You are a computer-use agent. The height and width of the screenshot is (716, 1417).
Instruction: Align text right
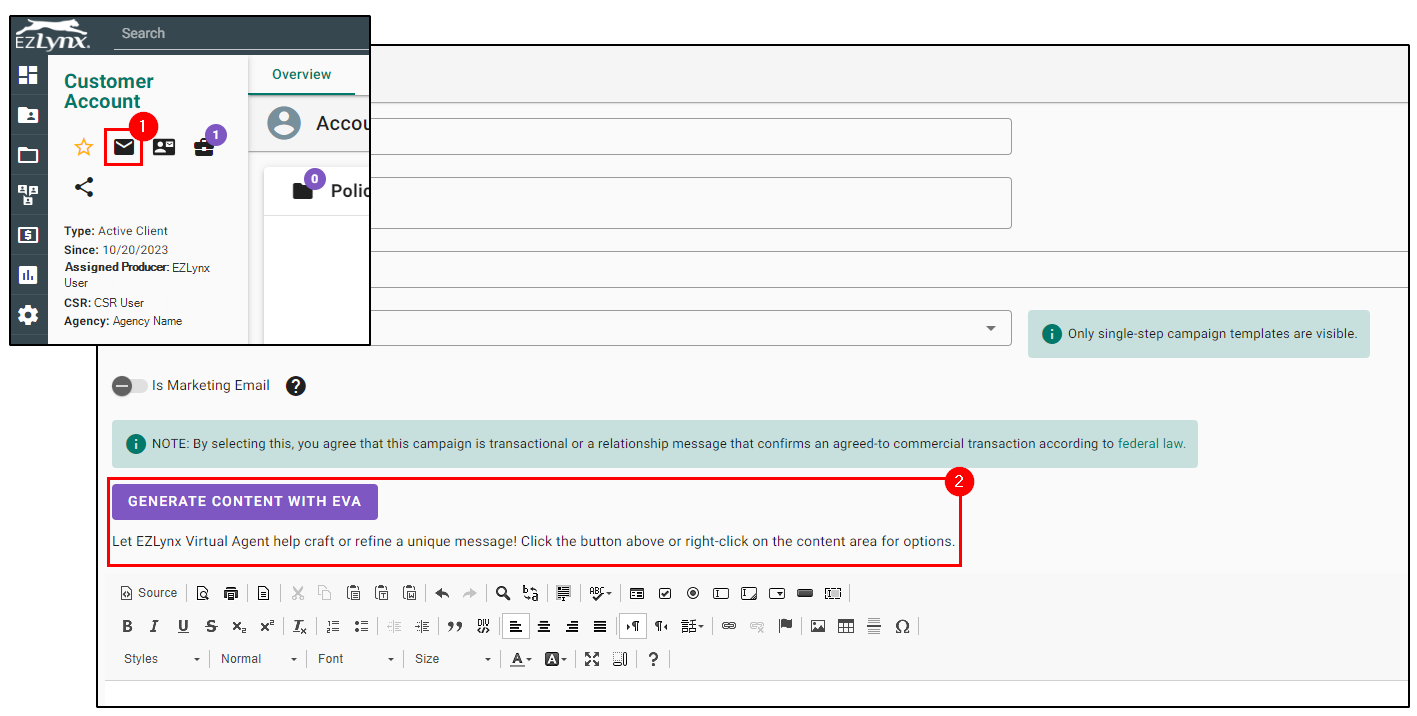(x=572, y=626)
